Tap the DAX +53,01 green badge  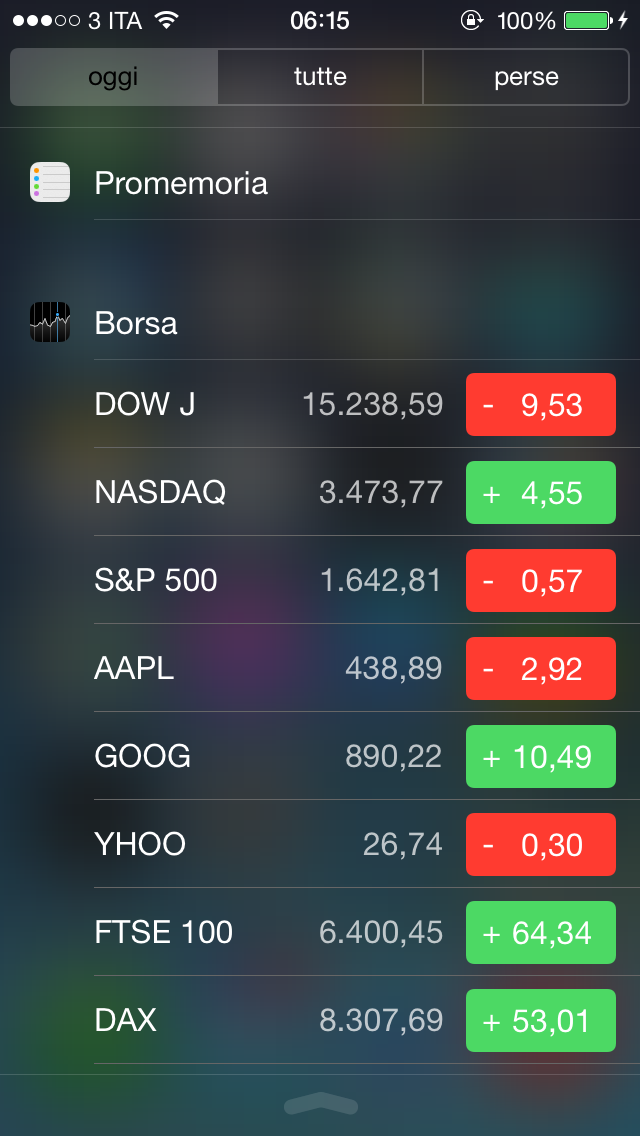pos(540,1020)
